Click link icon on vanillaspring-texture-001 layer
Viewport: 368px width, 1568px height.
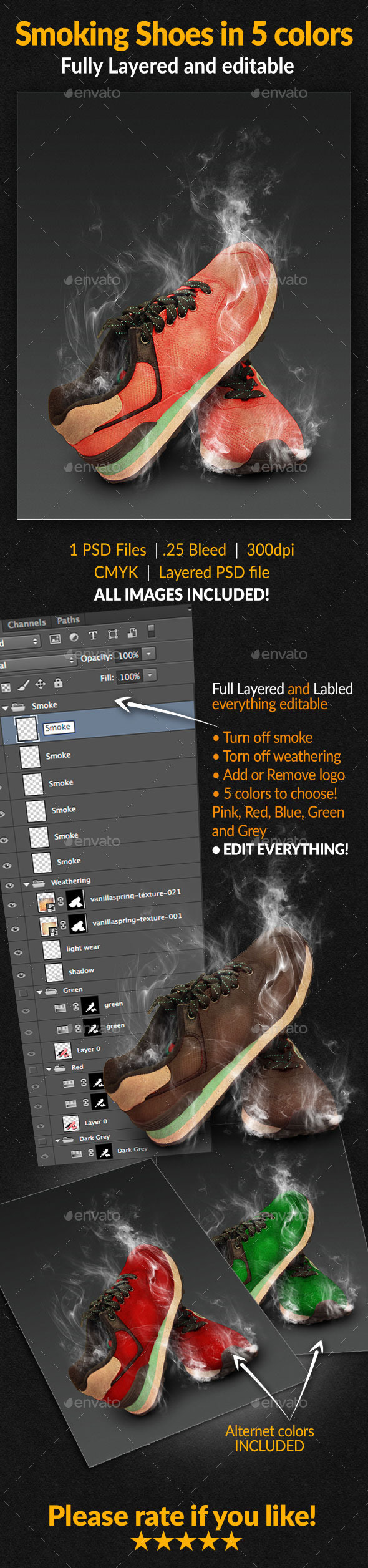click(63, 925)
